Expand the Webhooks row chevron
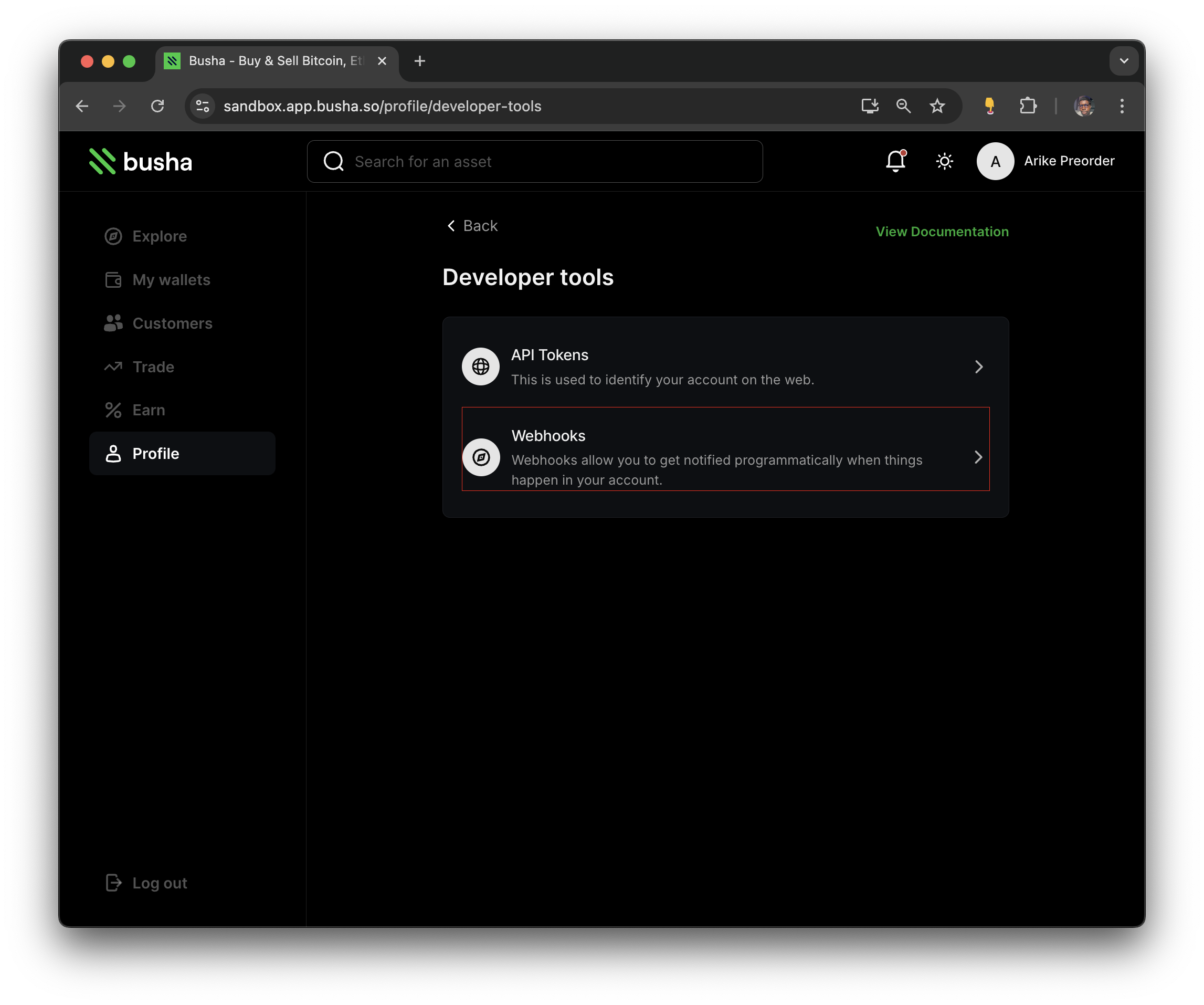This screenshot has width=1204, height=1005. (x=978, y=457)
